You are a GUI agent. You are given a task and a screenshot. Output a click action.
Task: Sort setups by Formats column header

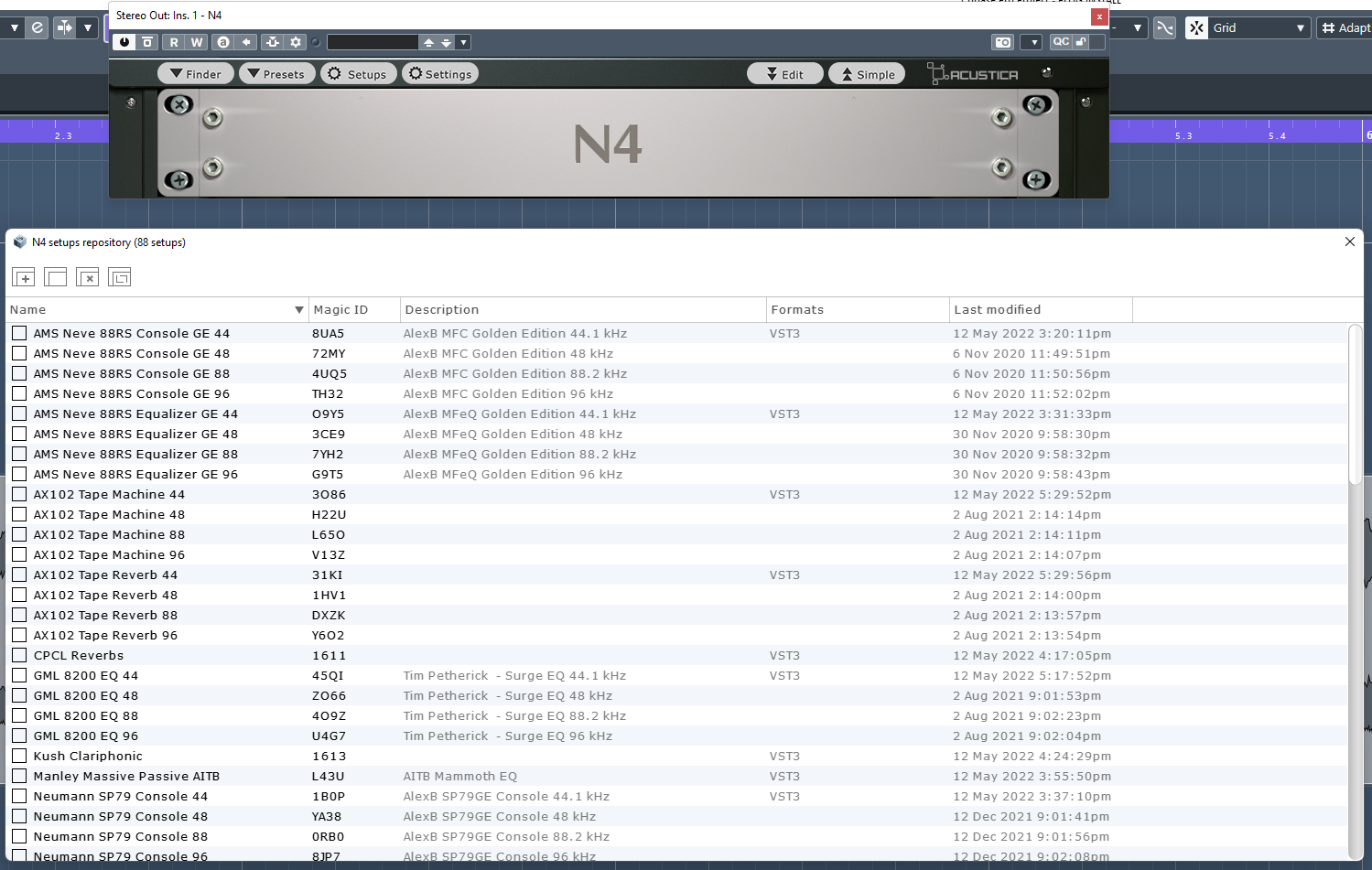click(x=858, y=310)
